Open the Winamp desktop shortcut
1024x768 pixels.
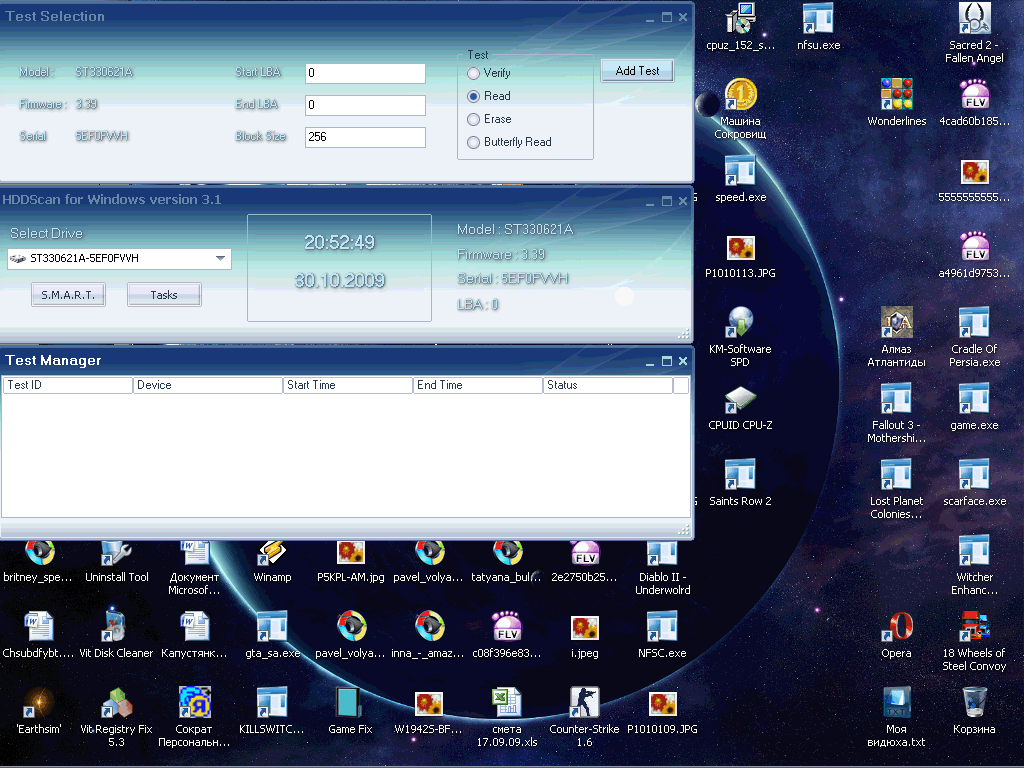(x=272, y=553)
